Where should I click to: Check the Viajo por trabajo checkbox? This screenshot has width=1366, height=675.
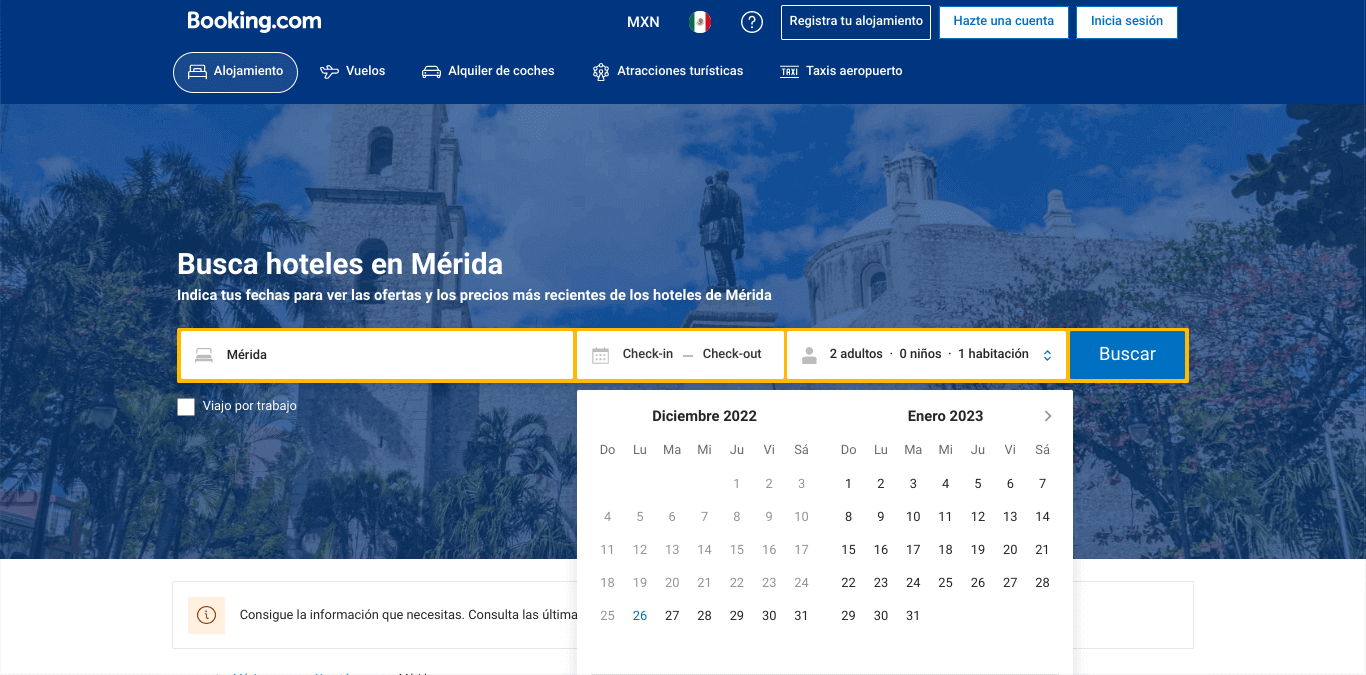coord(185,406)
